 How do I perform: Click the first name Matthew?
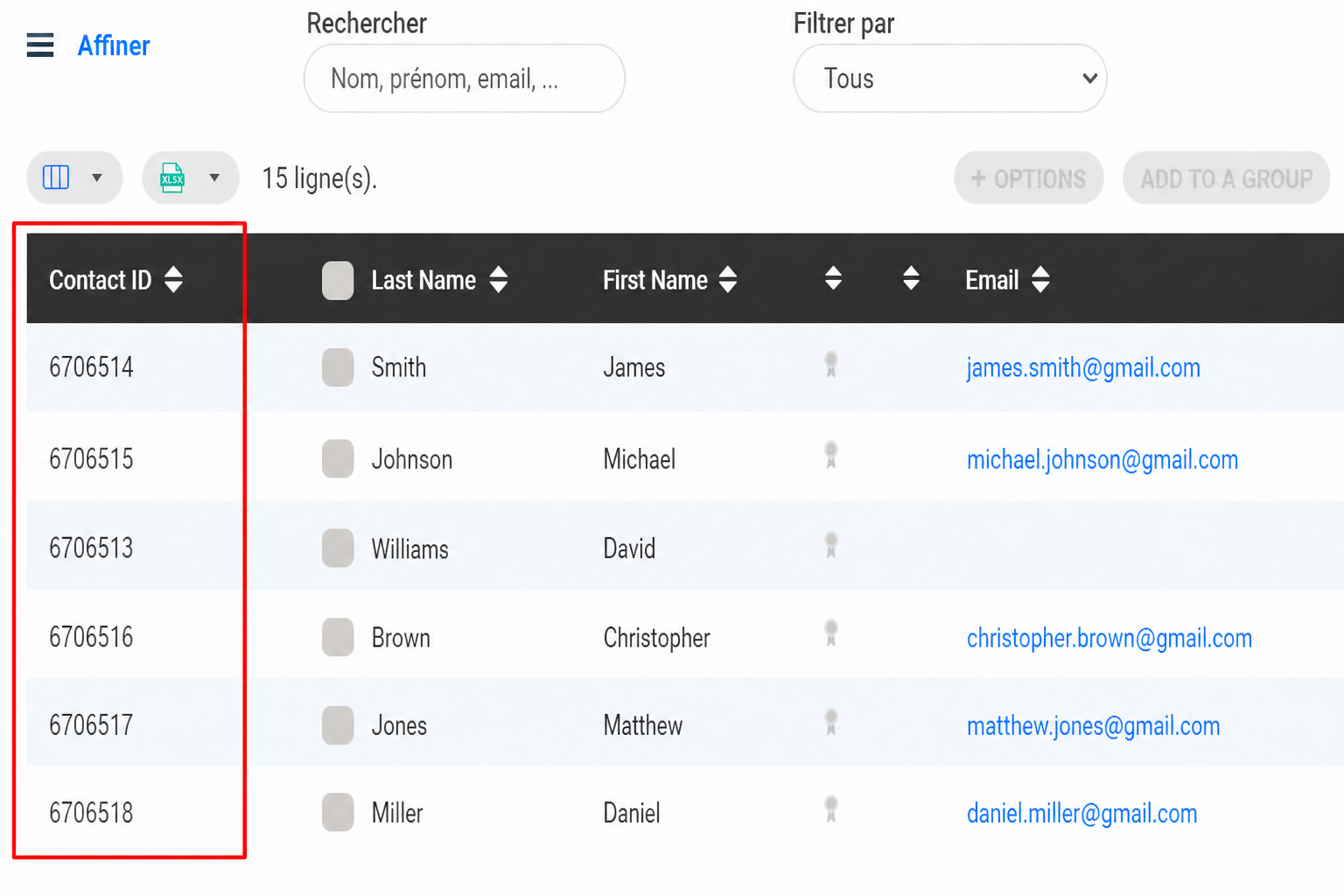[x=643, y=725]
